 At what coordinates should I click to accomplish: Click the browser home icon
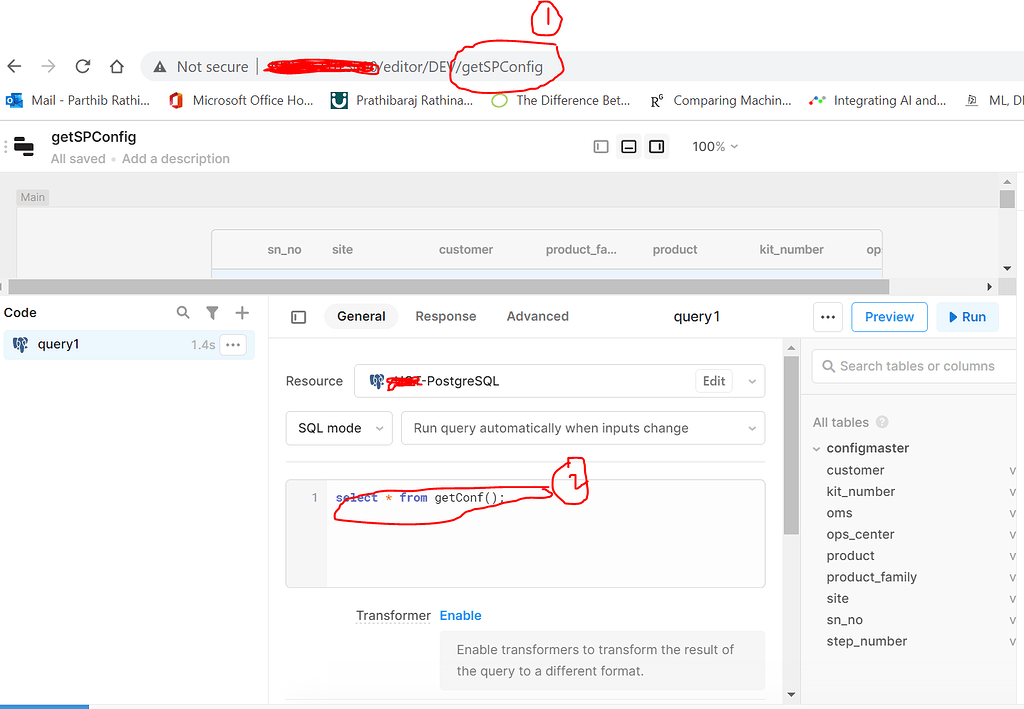click(117, 67)
